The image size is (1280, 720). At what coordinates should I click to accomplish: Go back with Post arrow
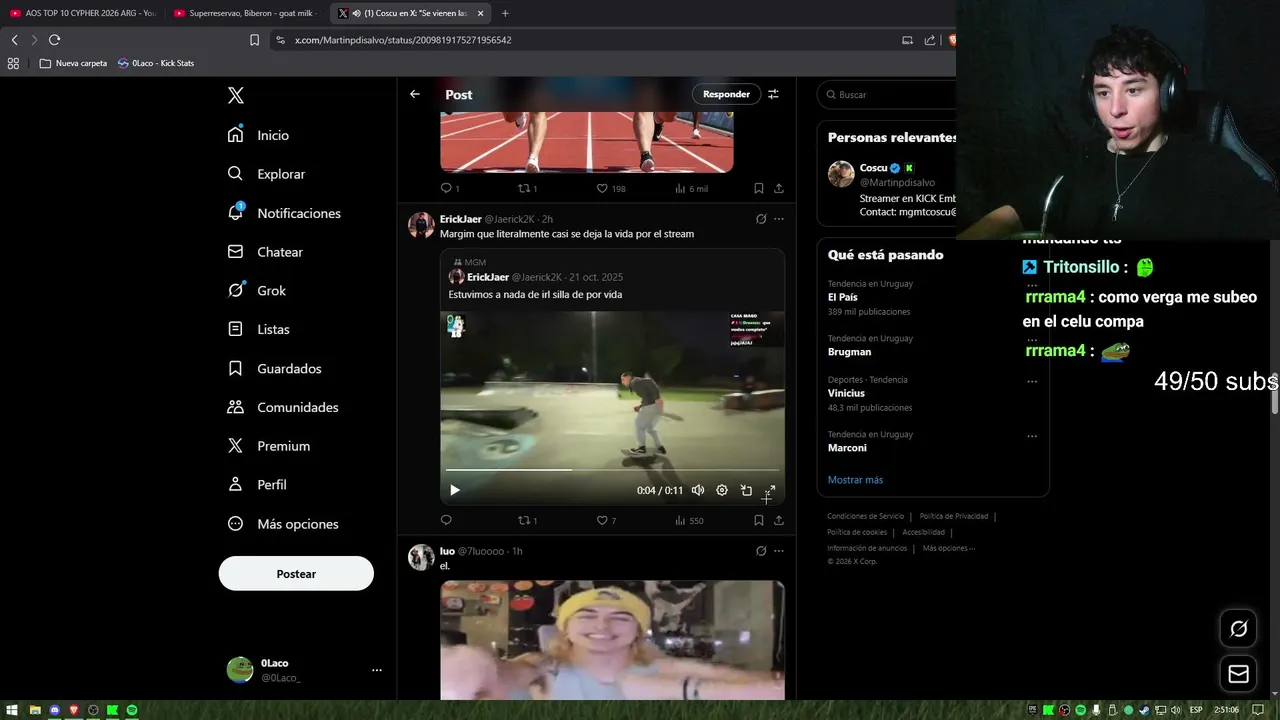(x=415, y=94)
